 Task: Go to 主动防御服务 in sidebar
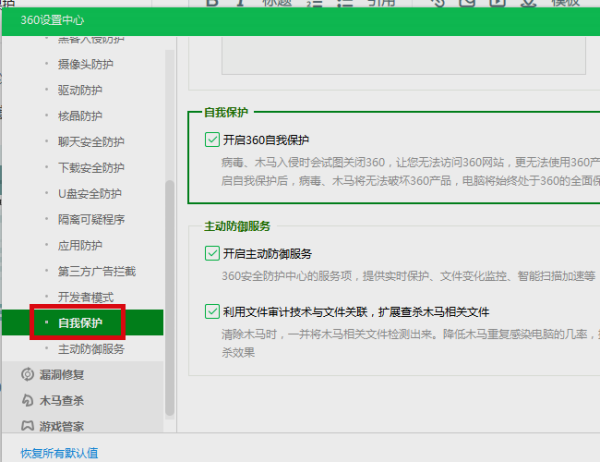click(91, 349)
